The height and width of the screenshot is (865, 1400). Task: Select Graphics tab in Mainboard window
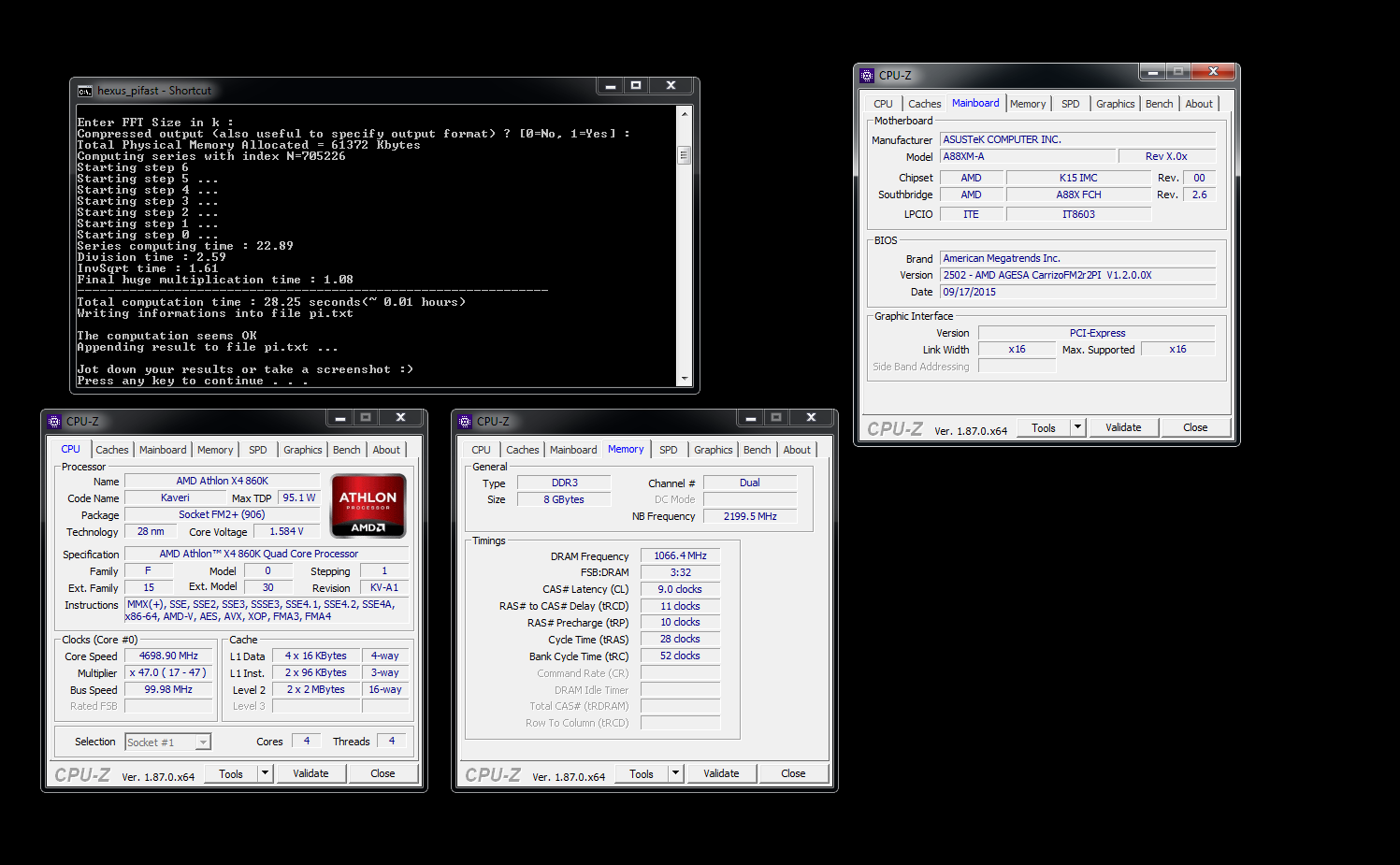point(1116,104)
